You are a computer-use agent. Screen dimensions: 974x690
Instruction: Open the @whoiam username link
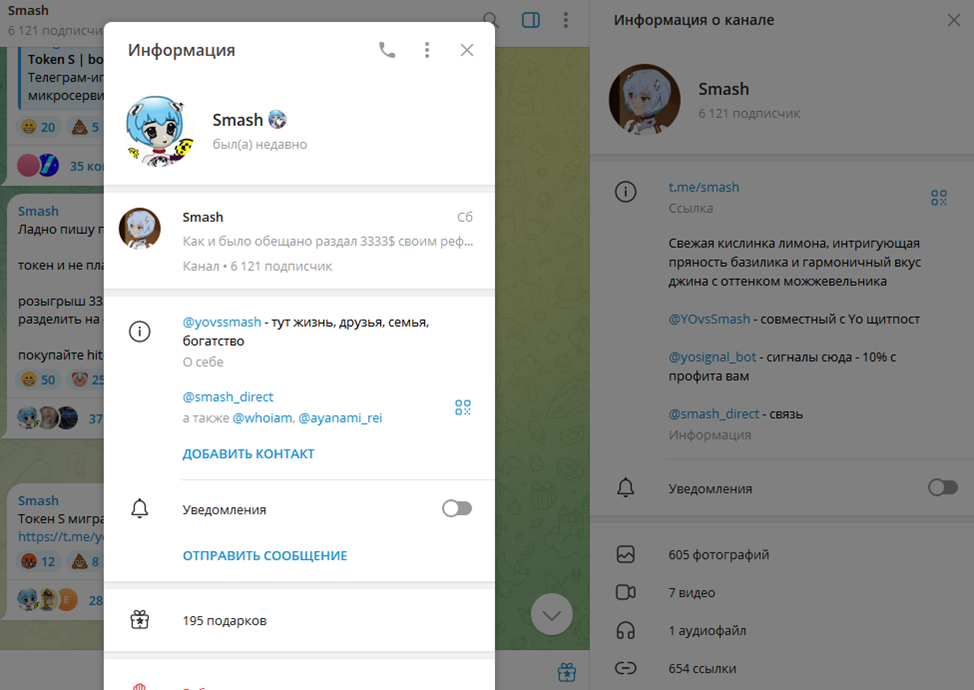coord(262,418)
